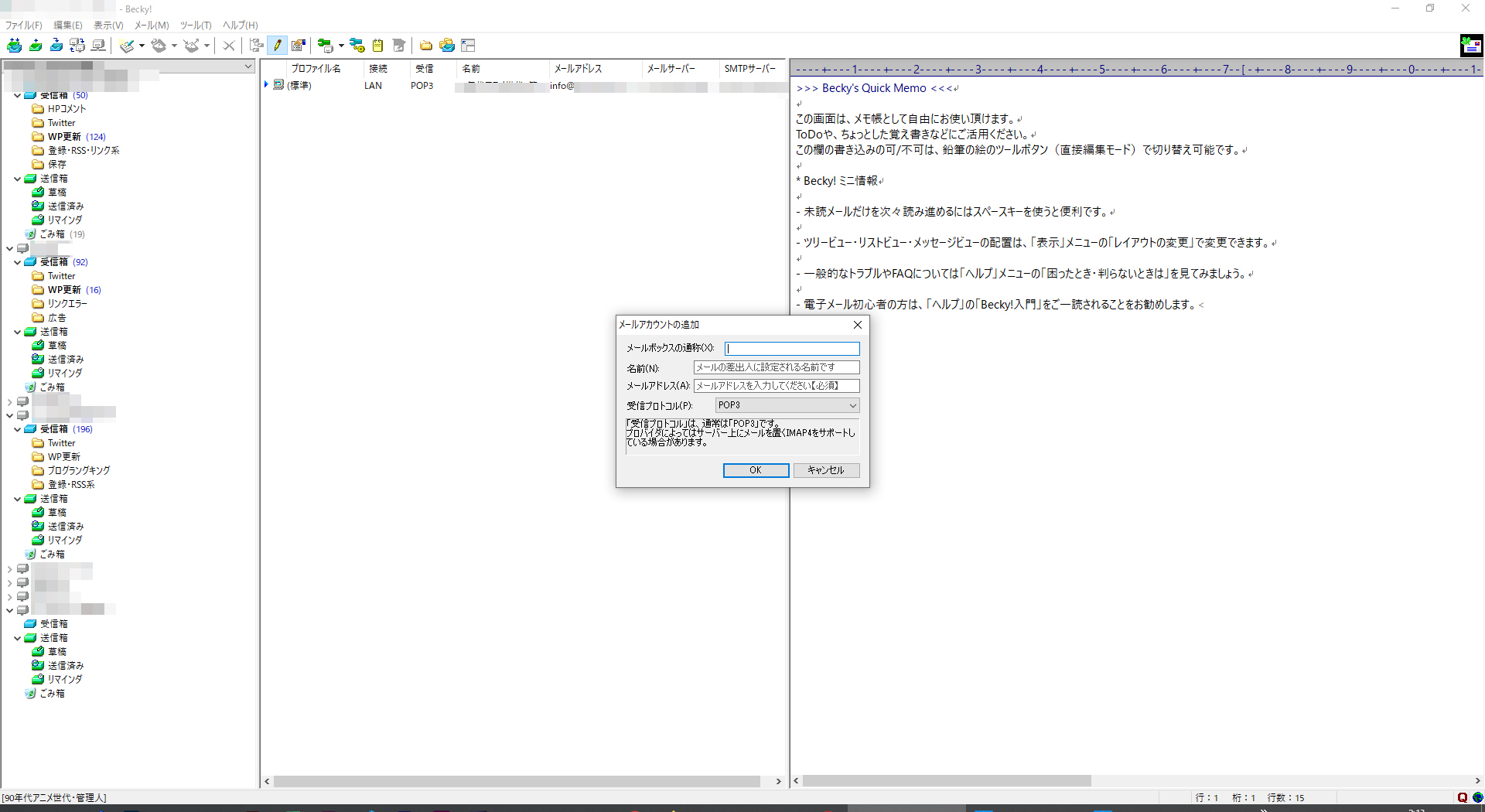The height and width of the screenshot is (812, 1485).
Task: Click the yellow notepad toolbar icon
Action: tap(377, 46)
